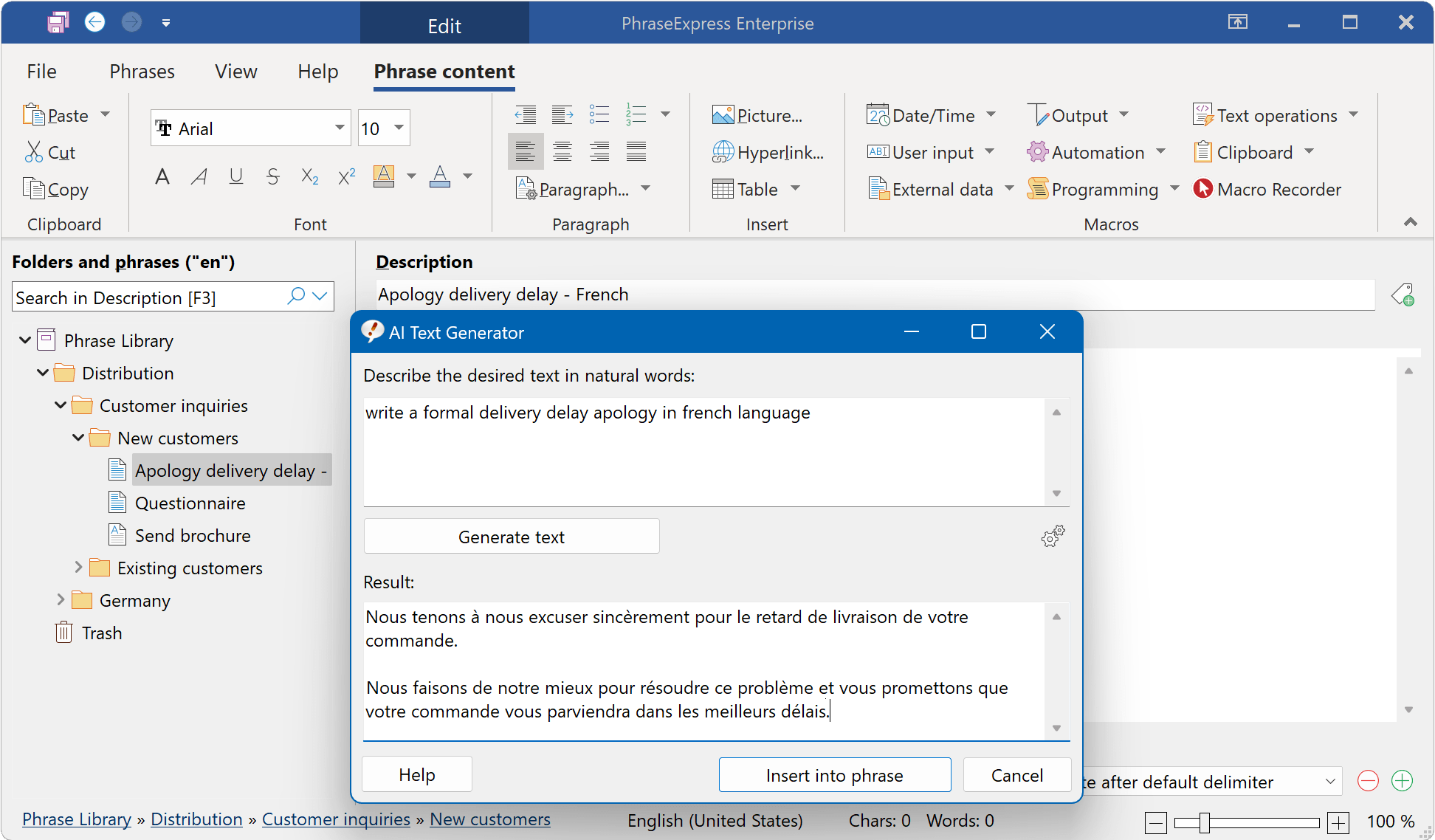1435x840 pixels.
Task: Open the External data tool icon
Action: click(878, 189)
